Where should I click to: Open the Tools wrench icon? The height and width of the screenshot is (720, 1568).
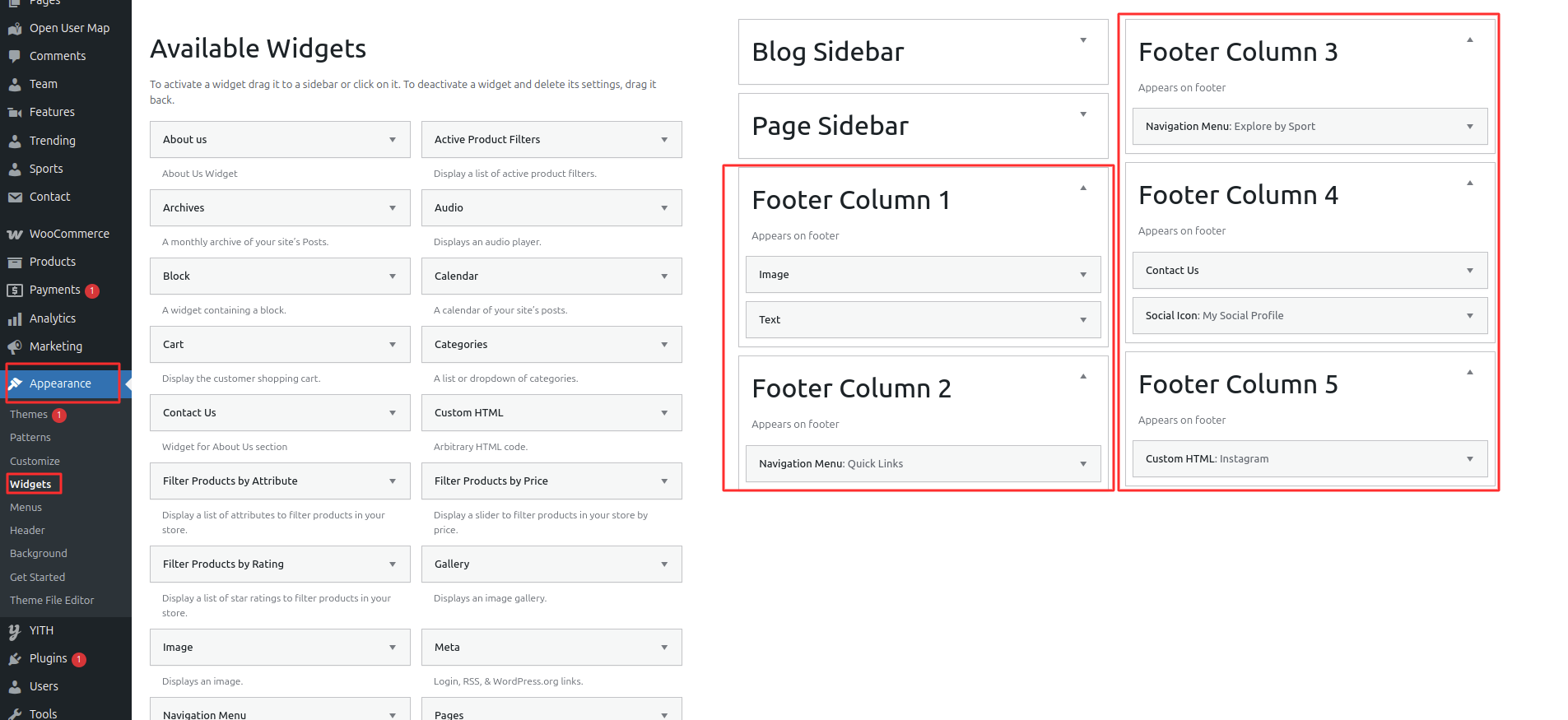(15, 713)
